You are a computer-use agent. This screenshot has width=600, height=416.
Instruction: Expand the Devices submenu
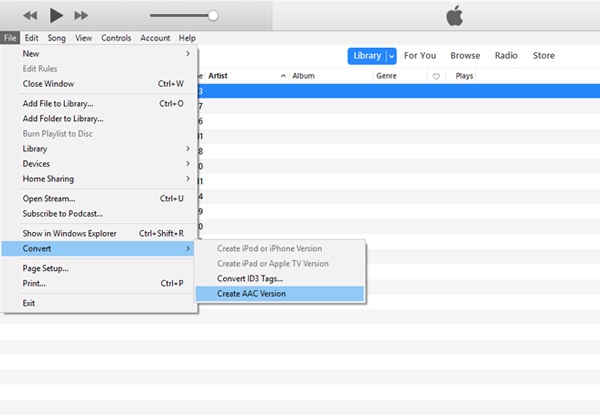(99, 163)
